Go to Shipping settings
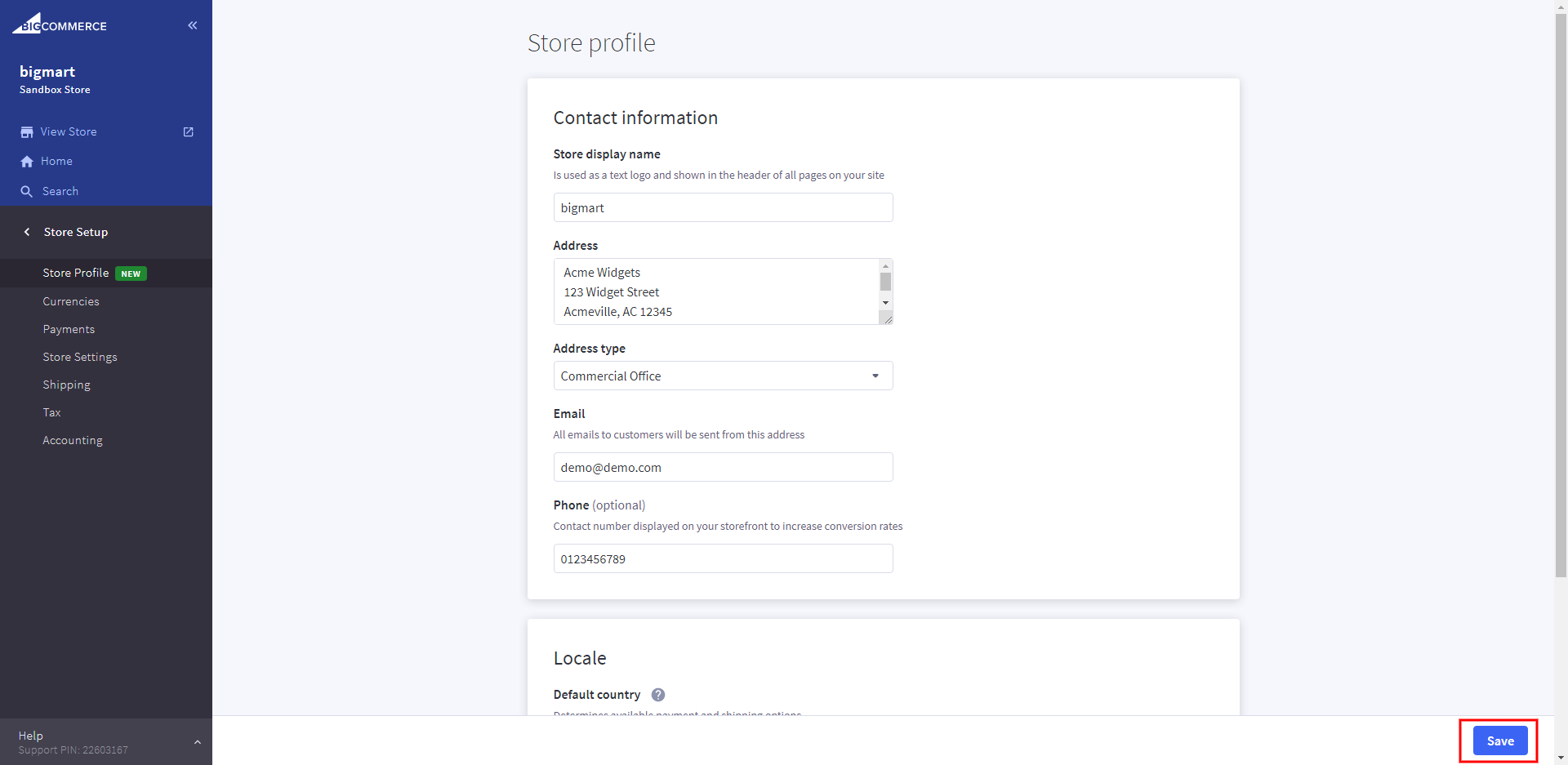Image resolution: width=1568 pixels, height=765 pixels. (66, 385)
